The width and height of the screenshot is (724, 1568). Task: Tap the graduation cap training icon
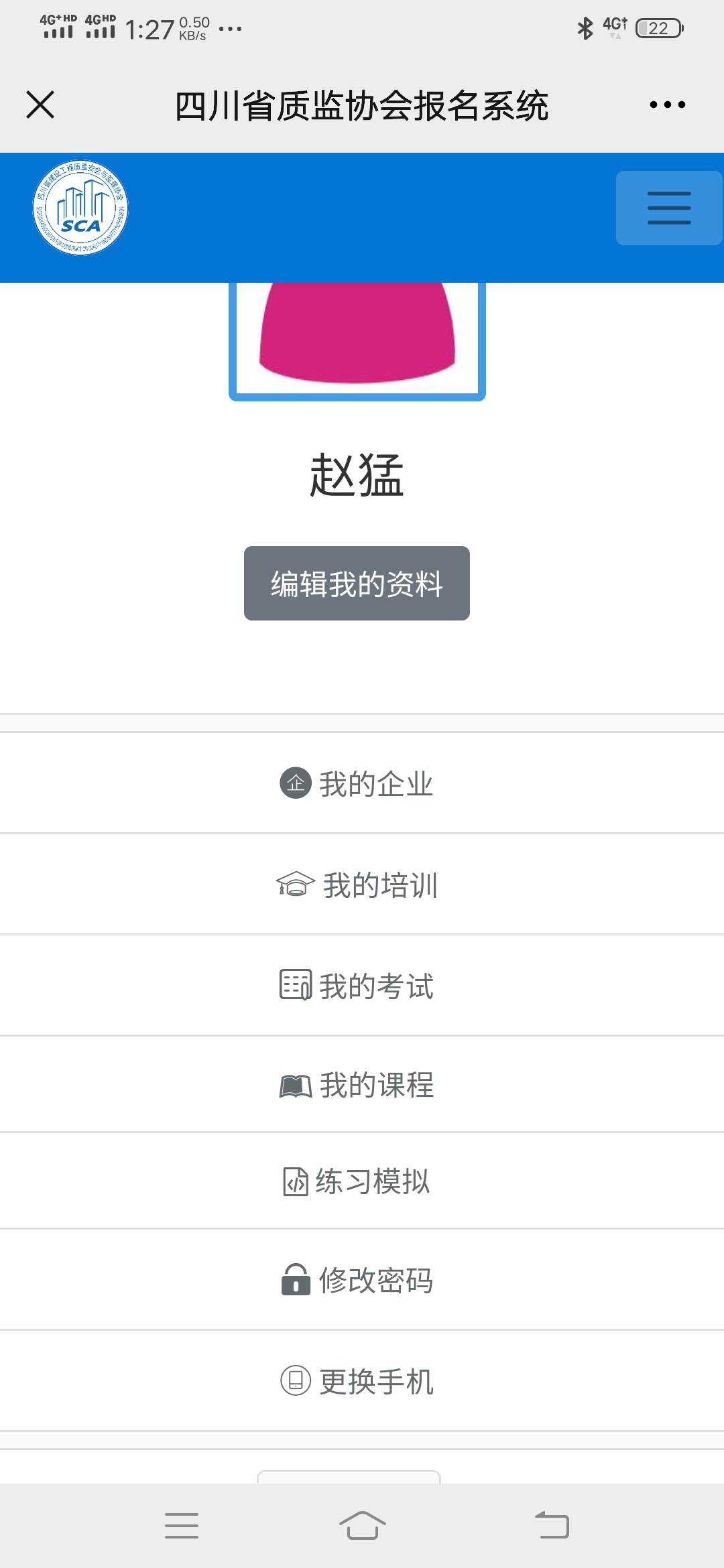296,884
